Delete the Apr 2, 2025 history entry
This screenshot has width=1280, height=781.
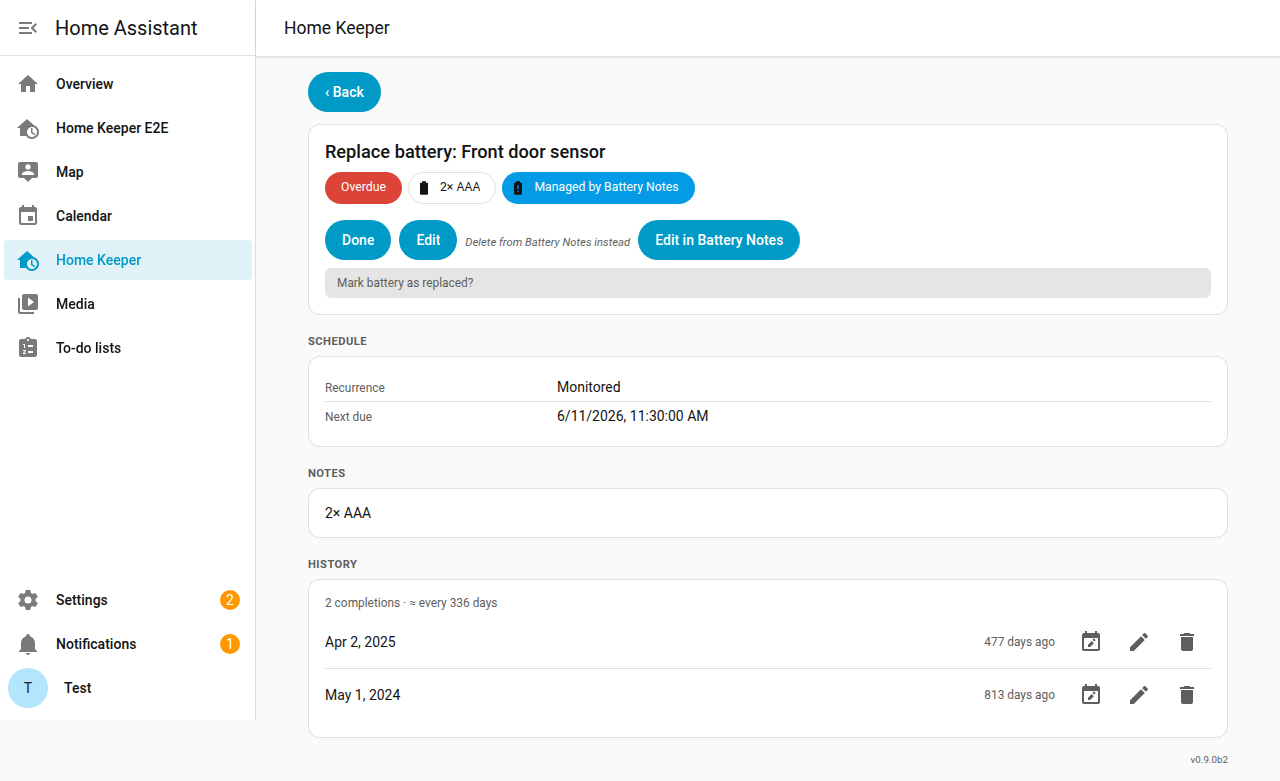click(x=1187, y=642)
